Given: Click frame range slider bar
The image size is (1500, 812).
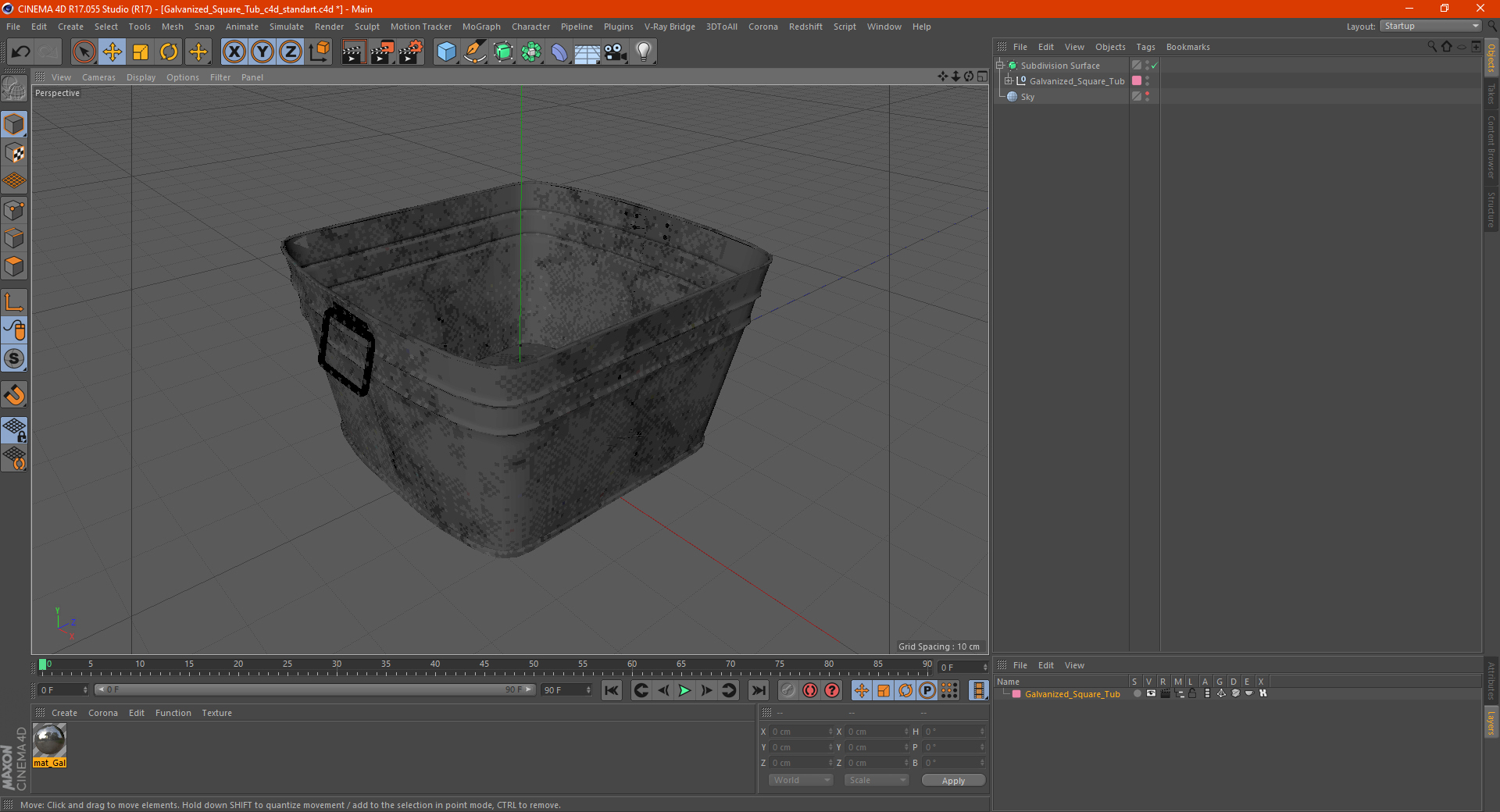Looking at the screenshot, I should (315, 689).
